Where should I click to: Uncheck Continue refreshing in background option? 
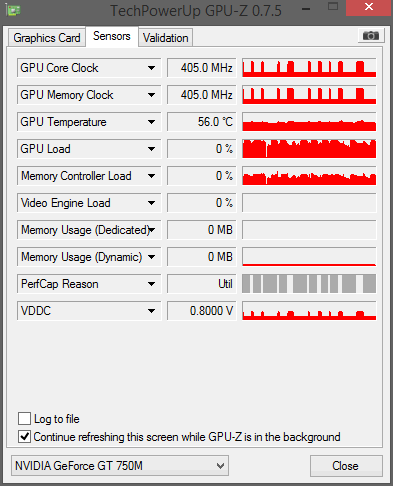[x=24, y=436]
